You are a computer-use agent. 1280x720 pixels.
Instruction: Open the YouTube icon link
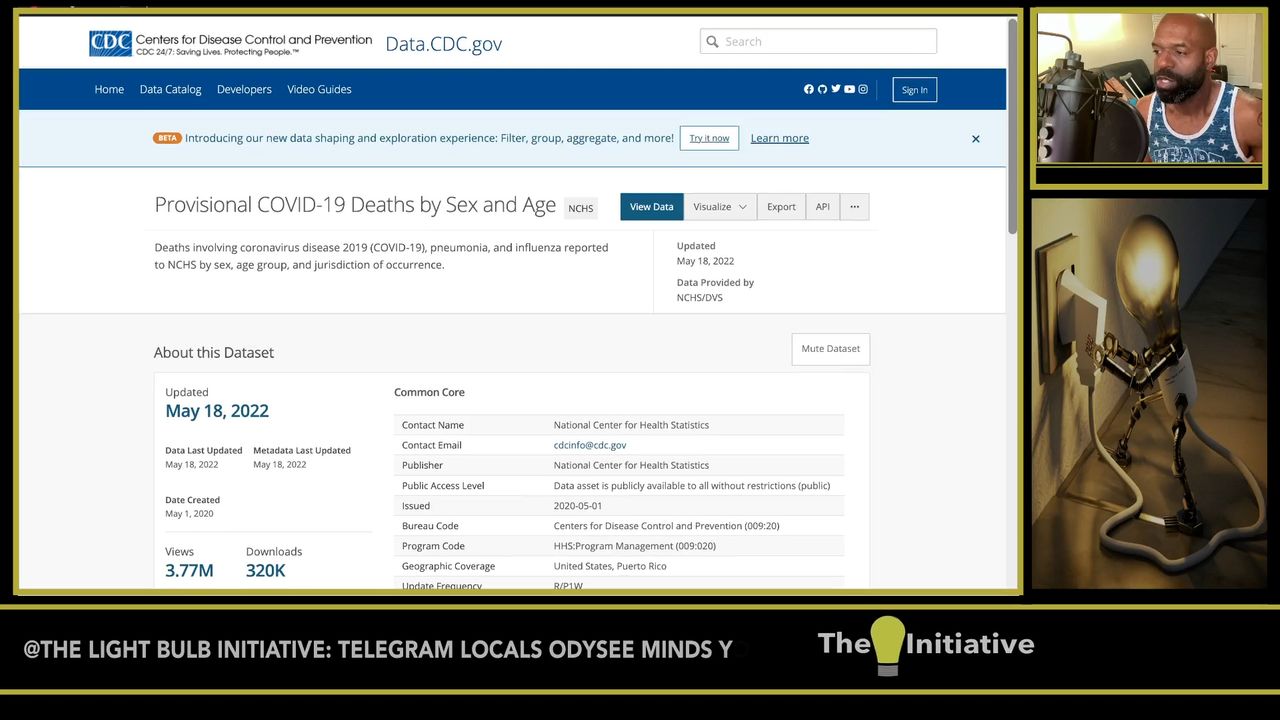point(849,90)
